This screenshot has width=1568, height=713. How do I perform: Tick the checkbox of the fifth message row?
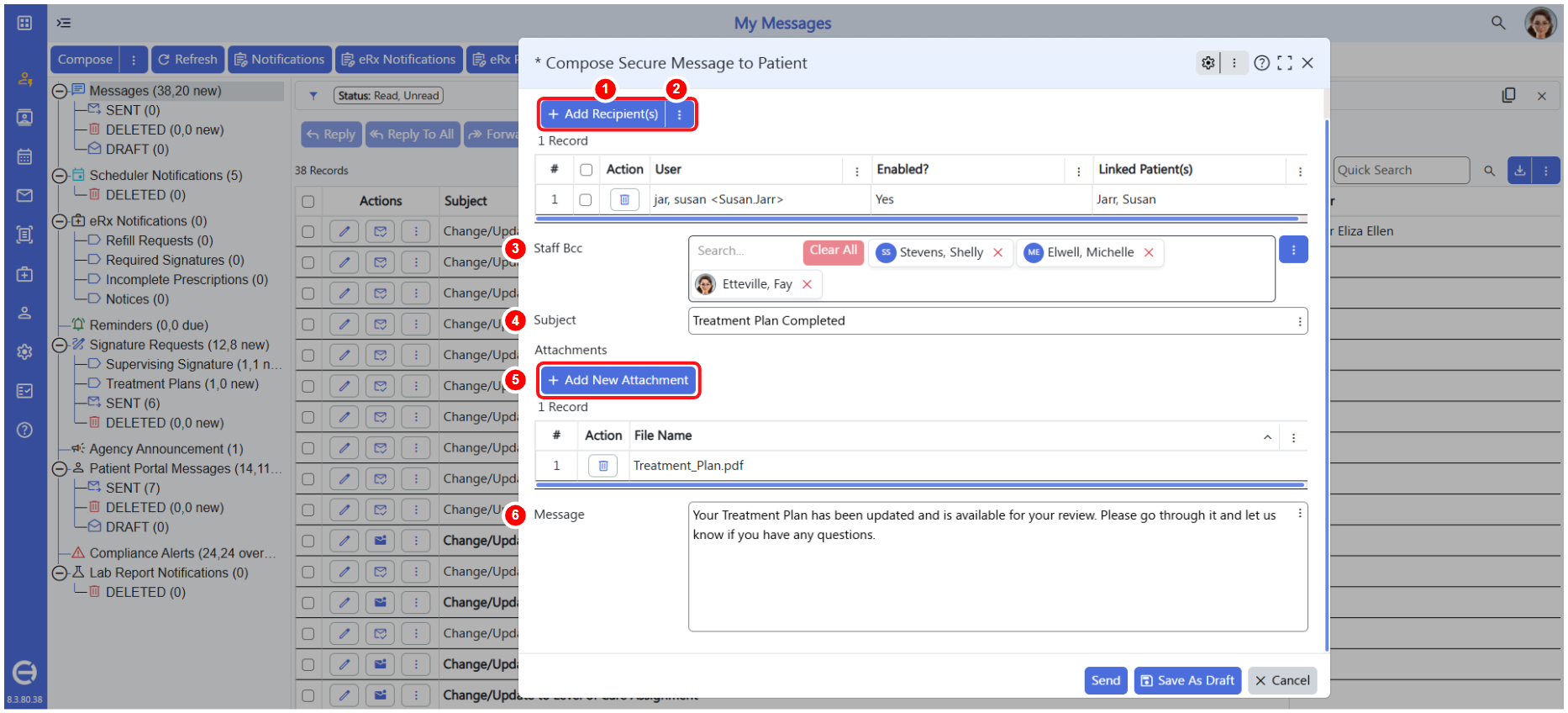pyautogui.click(x=308, y=355)
